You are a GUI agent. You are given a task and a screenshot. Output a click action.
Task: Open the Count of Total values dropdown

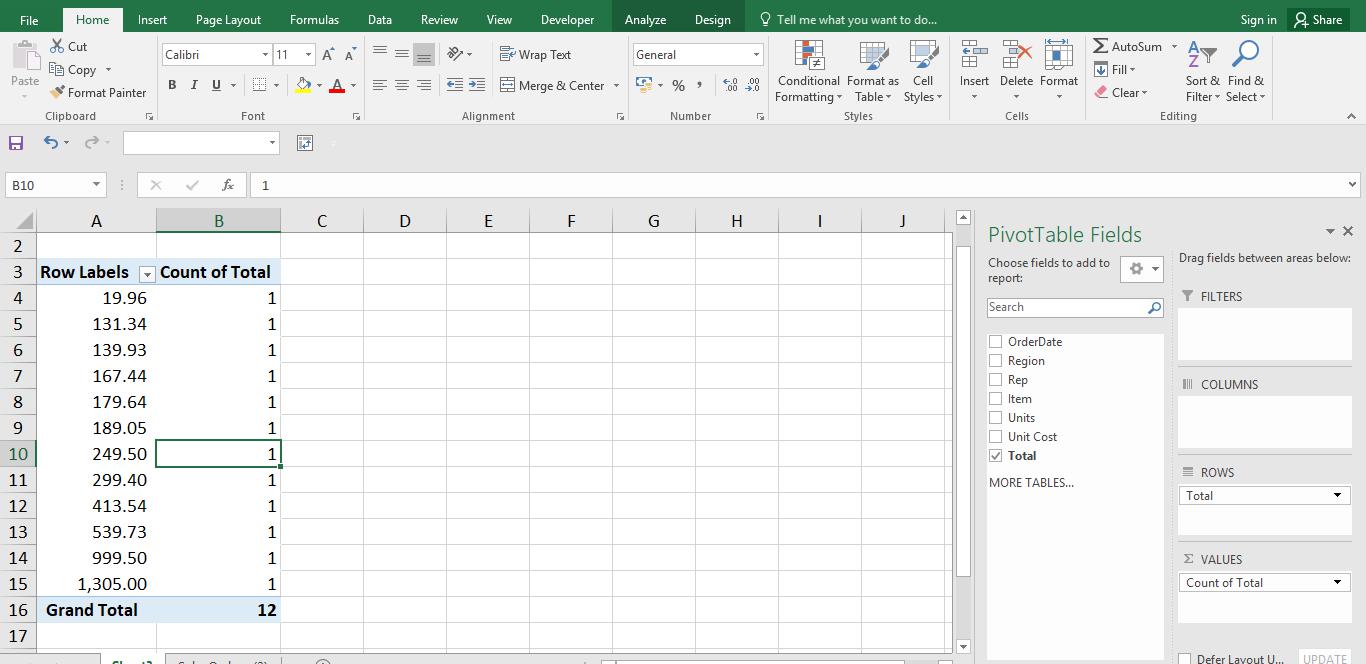click(x=1337, y=582)
